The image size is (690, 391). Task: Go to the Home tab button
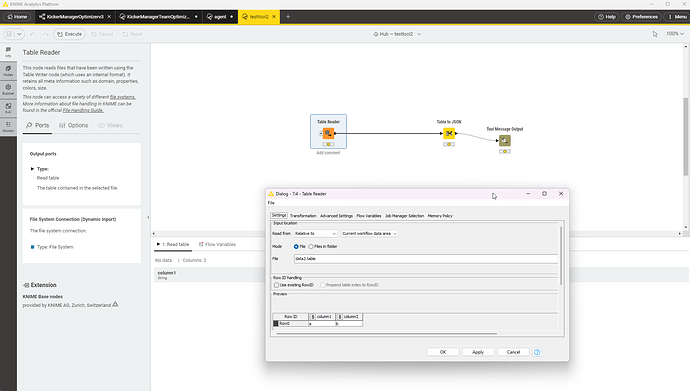point(17,17)
